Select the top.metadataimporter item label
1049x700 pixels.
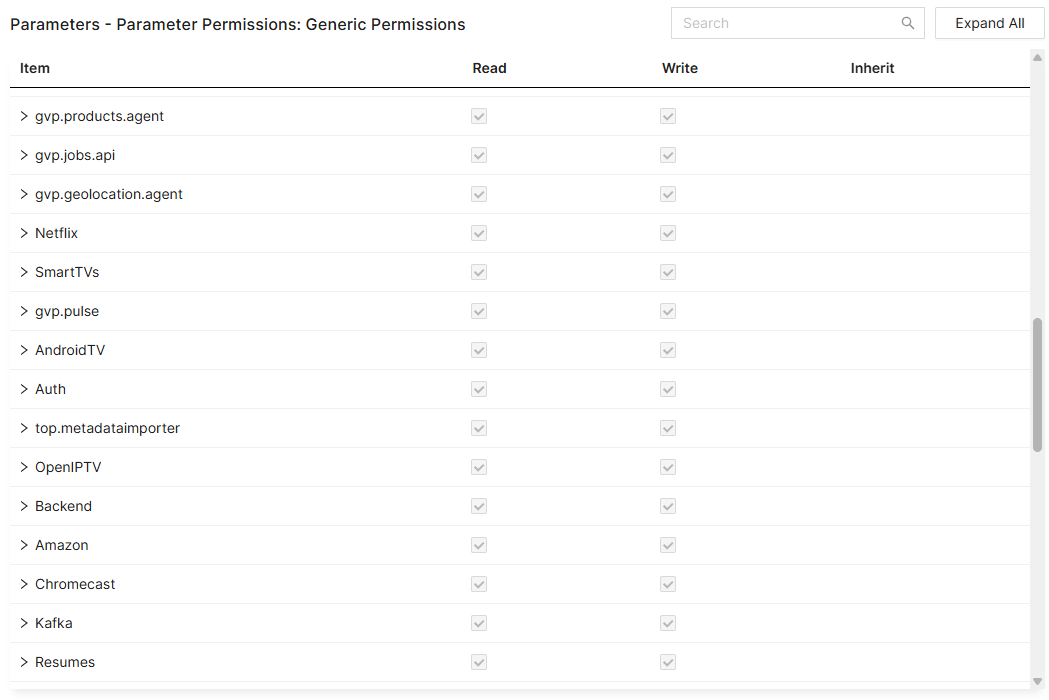point(107,428)
